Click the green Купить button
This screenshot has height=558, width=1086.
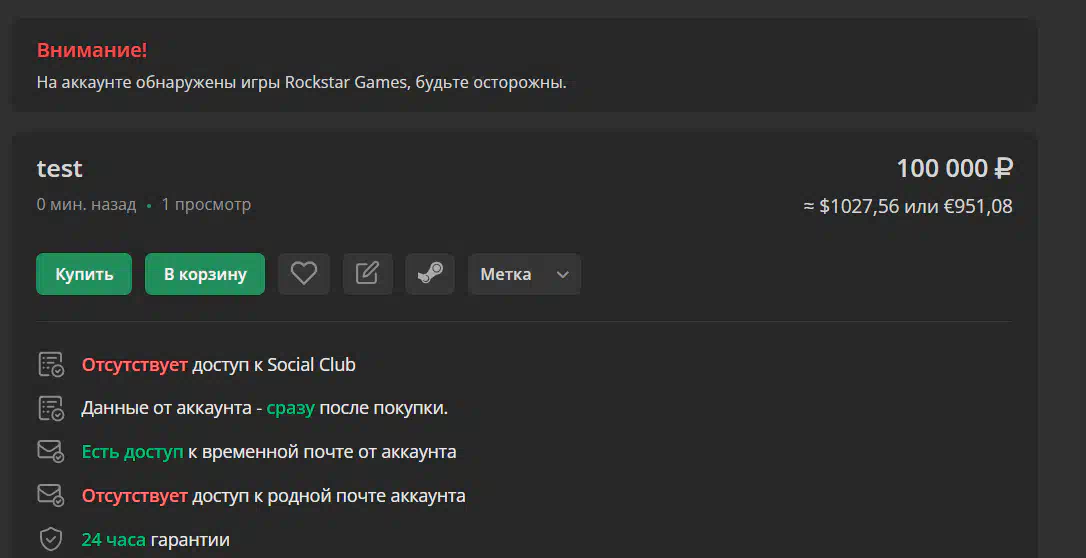(x=84, y=274)
